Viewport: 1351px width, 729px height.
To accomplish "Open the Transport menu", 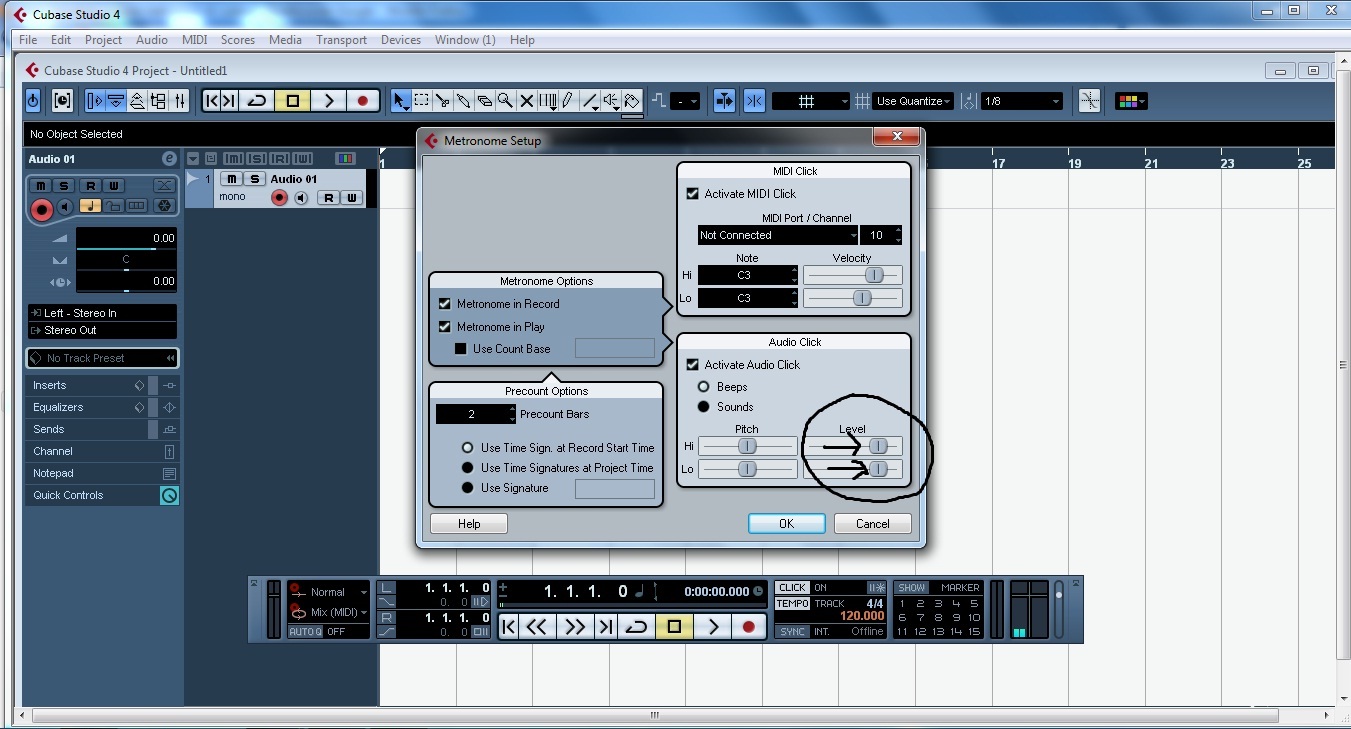I will point(341,40).
